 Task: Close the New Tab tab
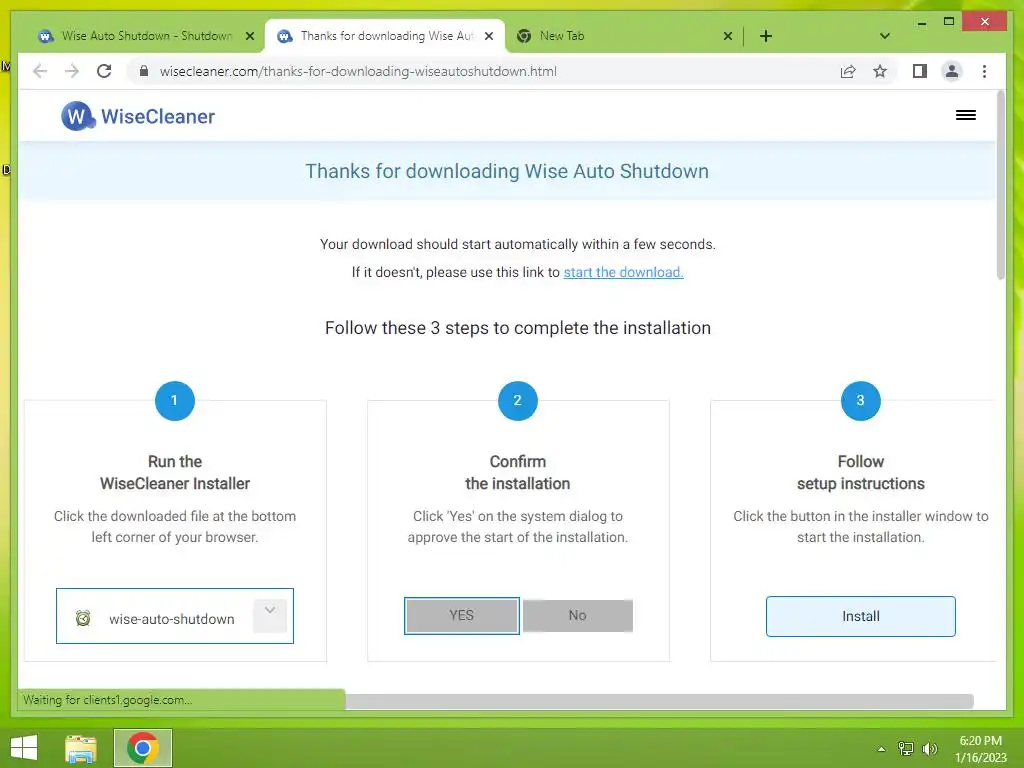pos(728,36)
